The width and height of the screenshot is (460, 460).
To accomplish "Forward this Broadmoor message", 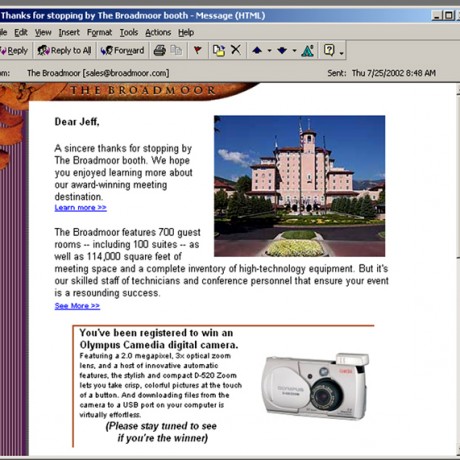I will coord(122,51).
